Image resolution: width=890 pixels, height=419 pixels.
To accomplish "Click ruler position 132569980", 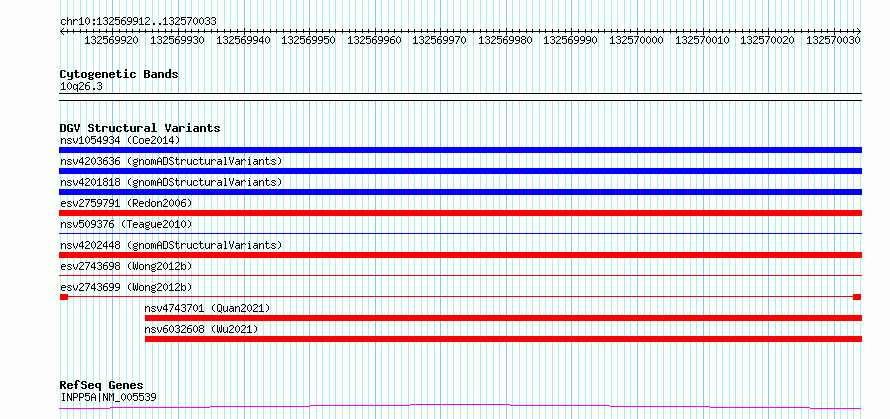I will point(505,40).
